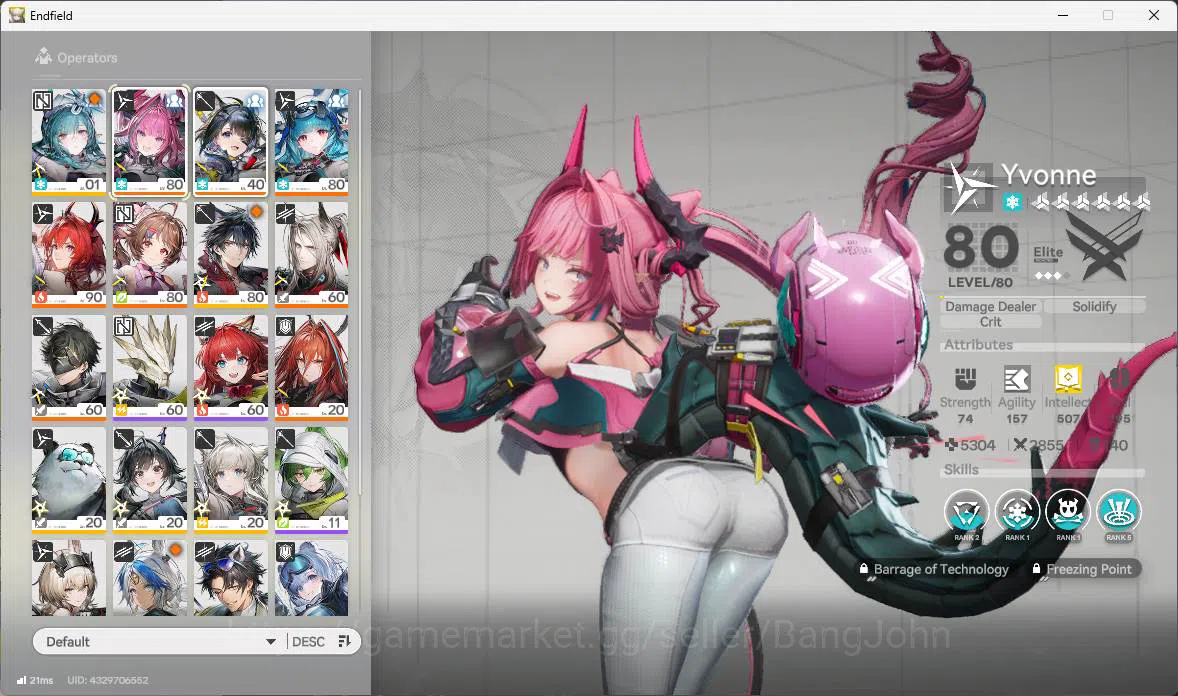Click the Operators header icon
This screenshot has width=1178, height=696.
tap(44, 56)
